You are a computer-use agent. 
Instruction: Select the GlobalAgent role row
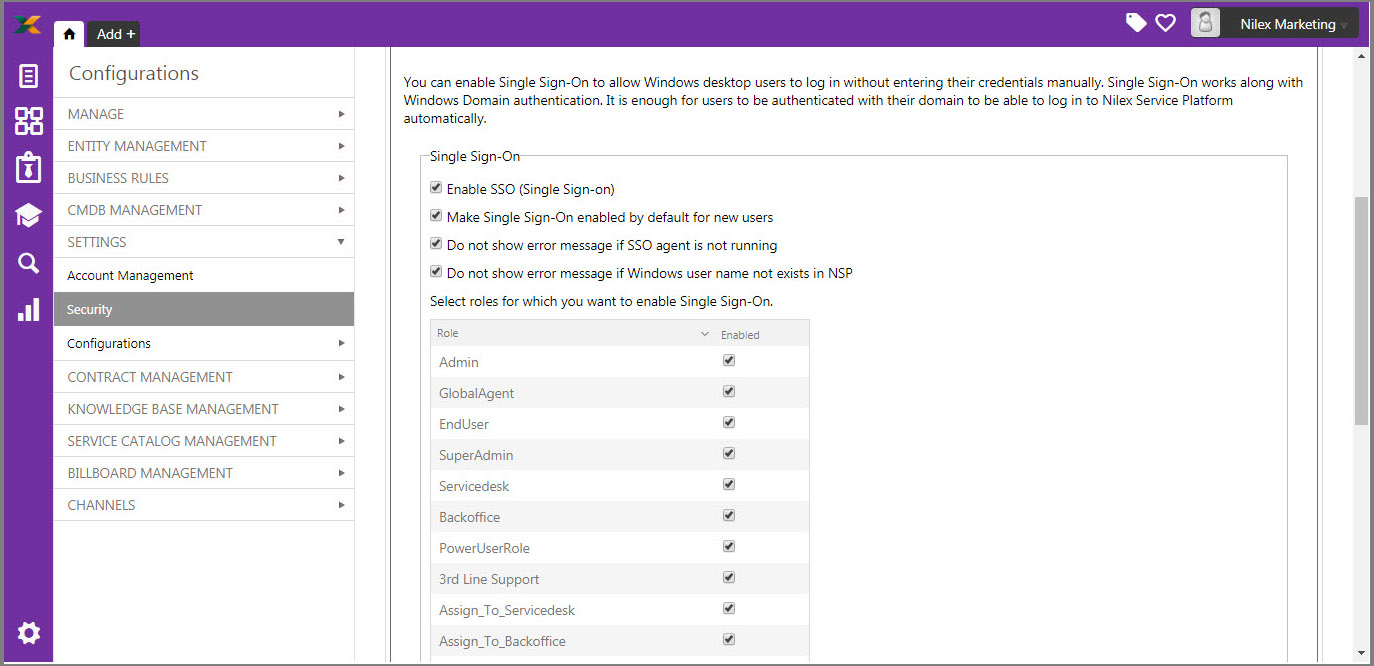tap(620, 393)
